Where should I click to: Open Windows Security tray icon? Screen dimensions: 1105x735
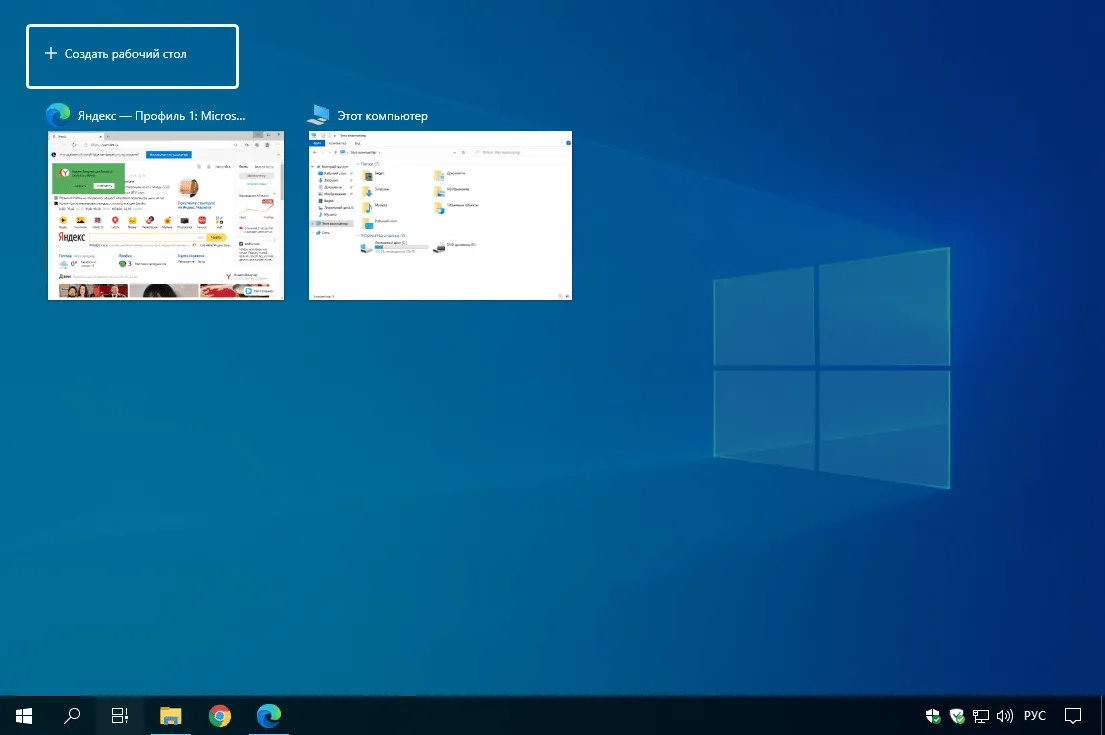click(933, 716)
